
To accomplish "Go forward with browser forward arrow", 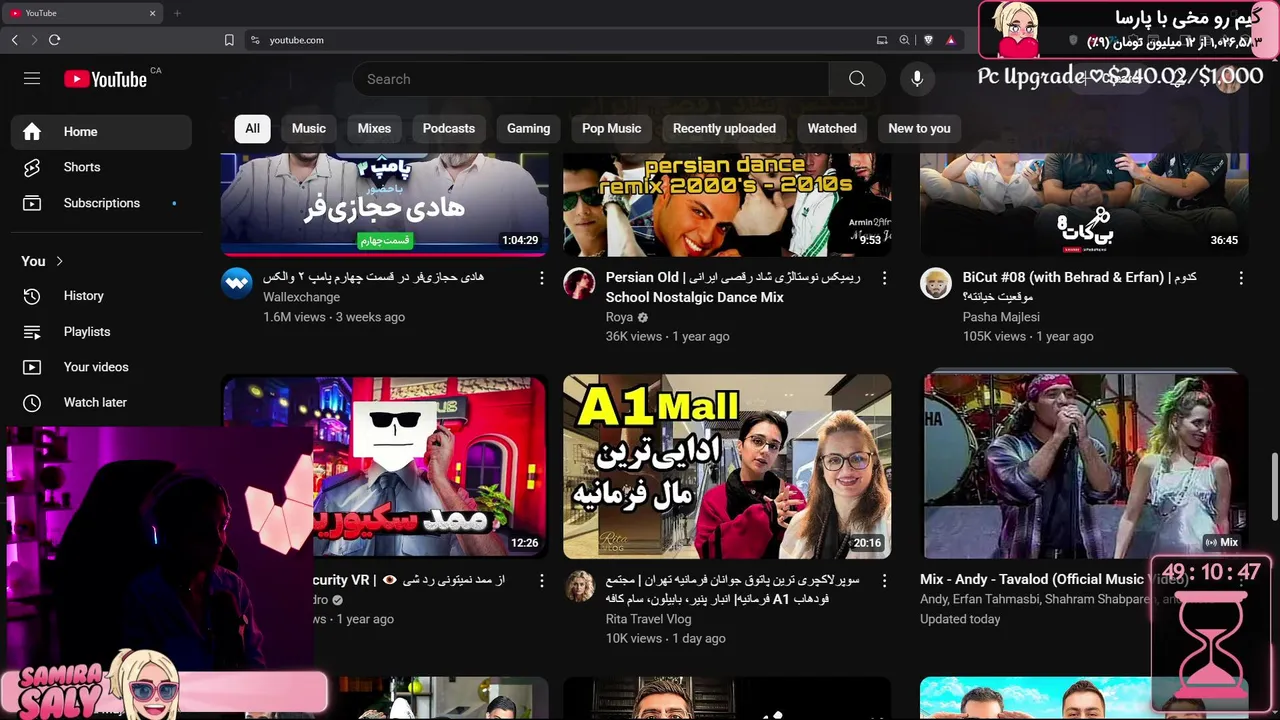I will 34,40.
